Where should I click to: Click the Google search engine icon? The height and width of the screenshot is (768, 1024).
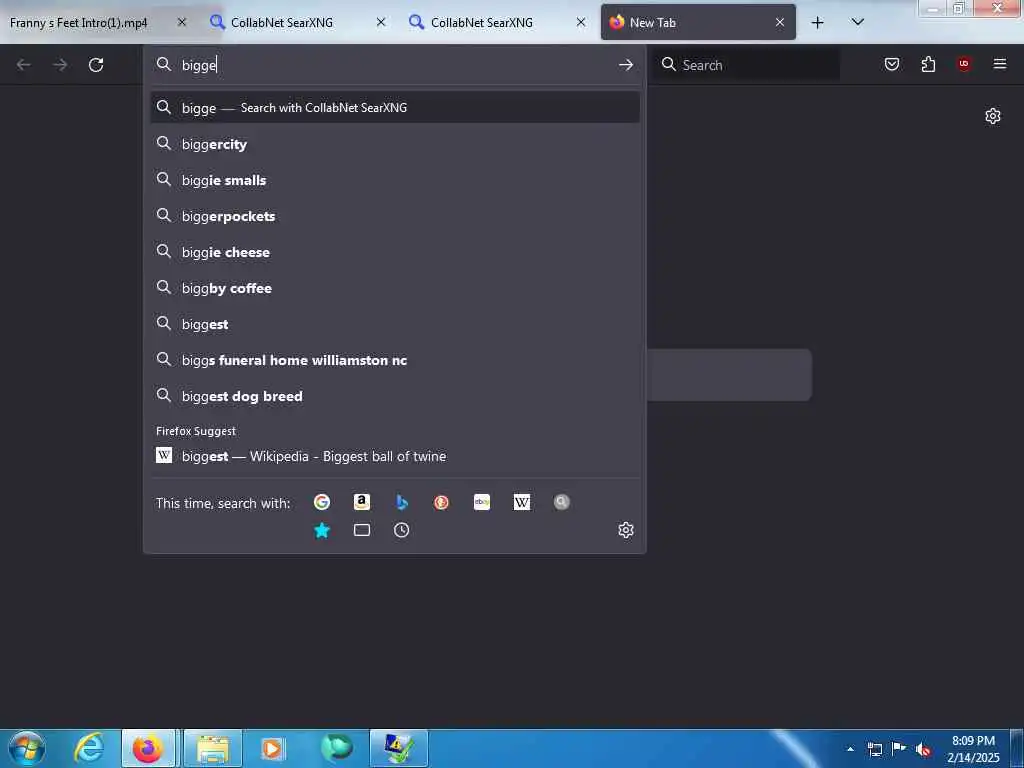point(321,502)
